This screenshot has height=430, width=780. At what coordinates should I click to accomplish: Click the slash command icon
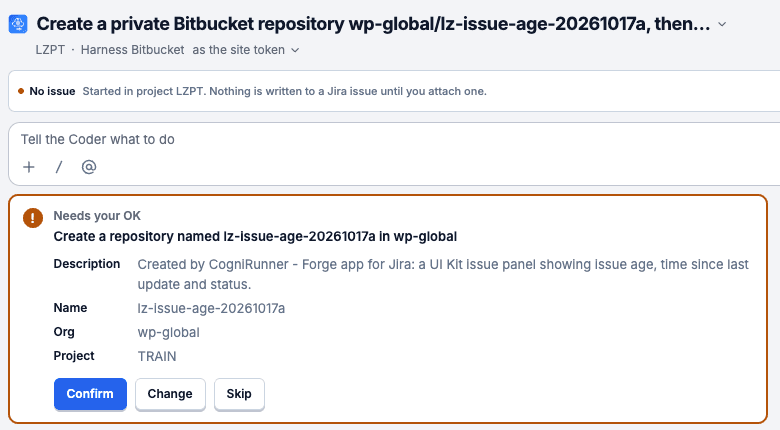[x=59, y=167]
